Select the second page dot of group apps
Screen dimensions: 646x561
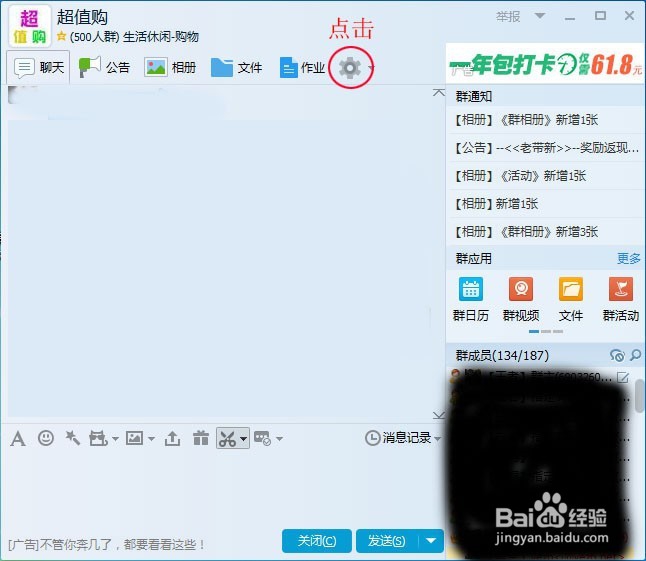pos(546,332)
